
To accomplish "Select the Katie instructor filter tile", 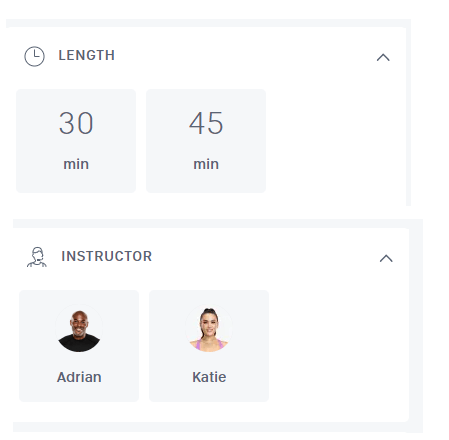I will coord(209,346).
